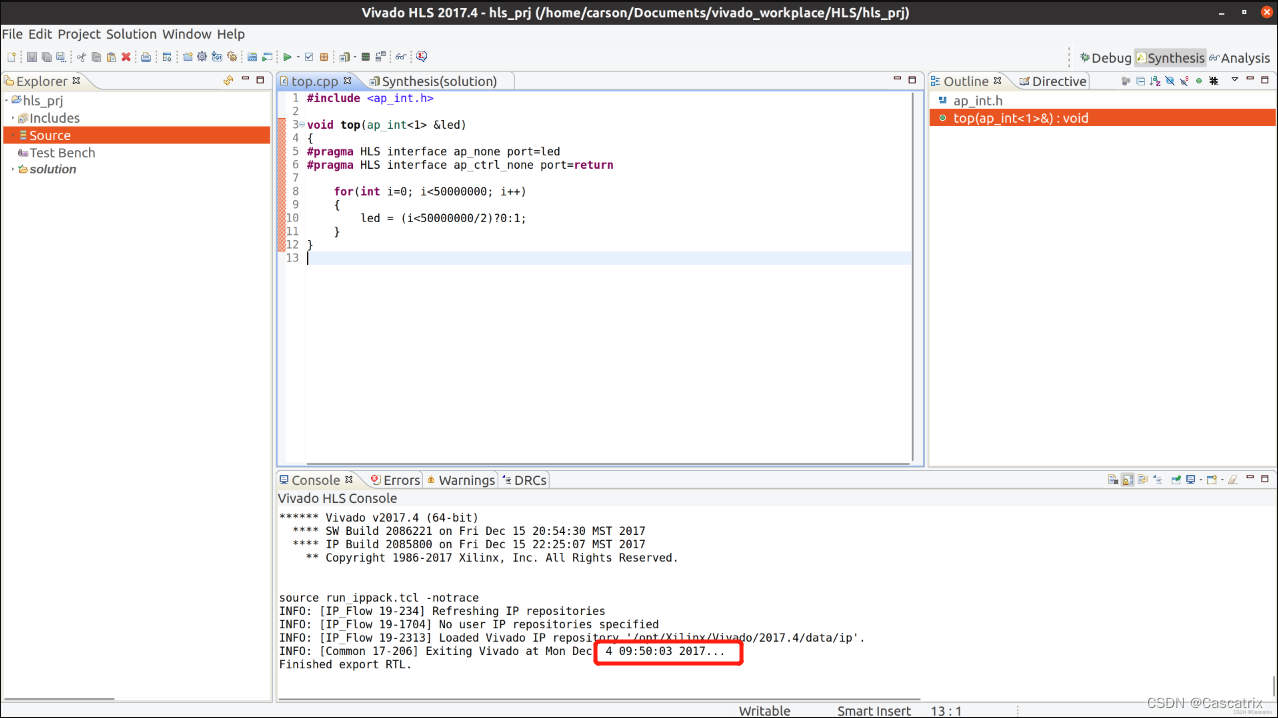This screenshot has width=1278, height=718.
Task: Select top(ap_int<1>&) : void in Outline
Action: [x=1102, y=118]
